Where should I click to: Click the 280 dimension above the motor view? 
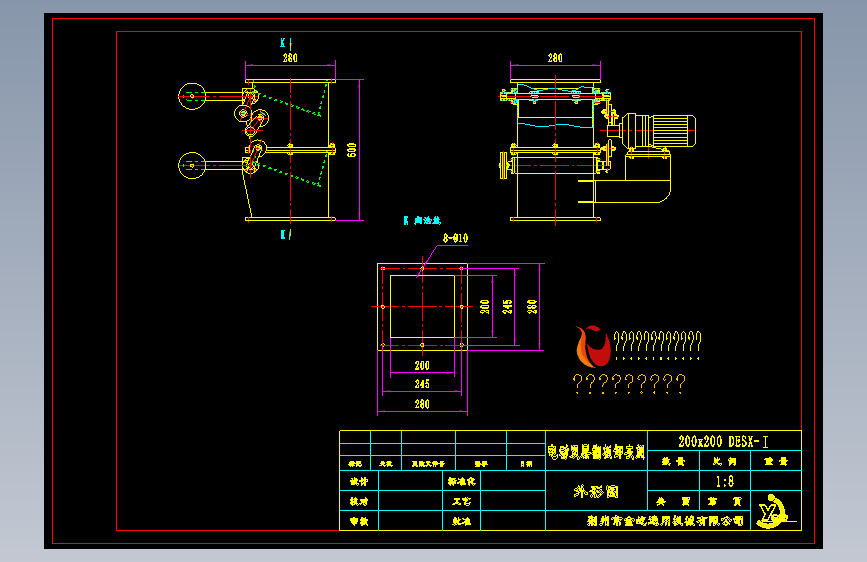[555, 58]
